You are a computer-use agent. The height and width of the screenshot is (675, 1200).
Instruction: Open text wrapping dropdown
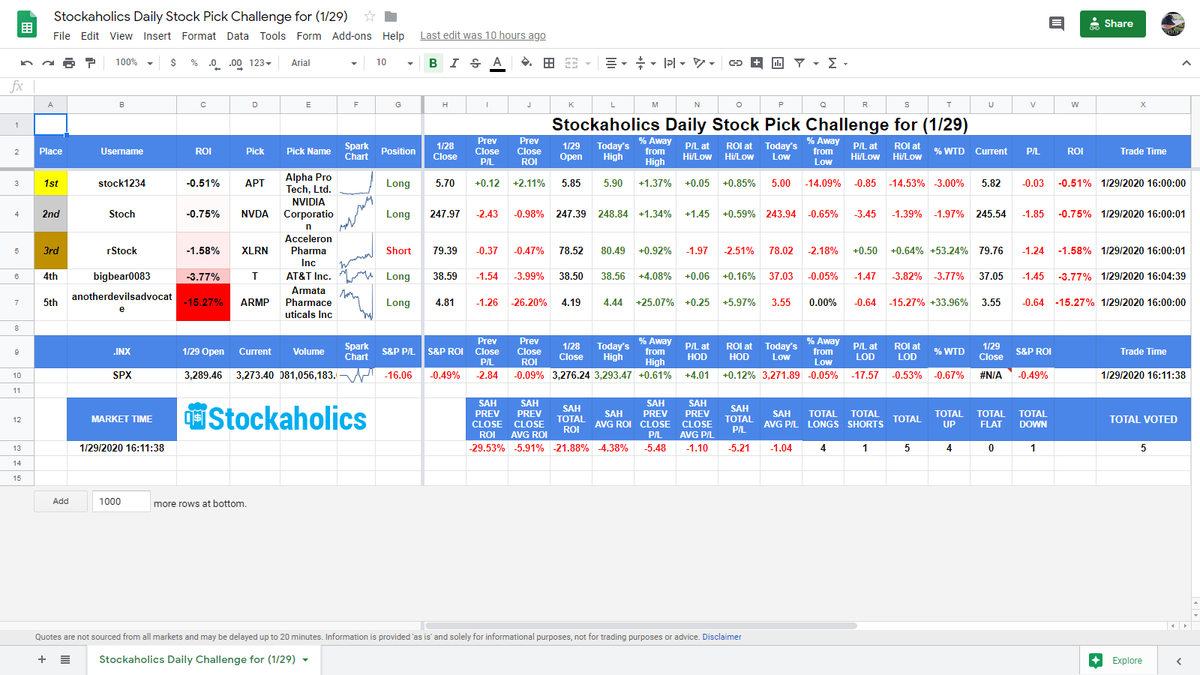(675, 63)
